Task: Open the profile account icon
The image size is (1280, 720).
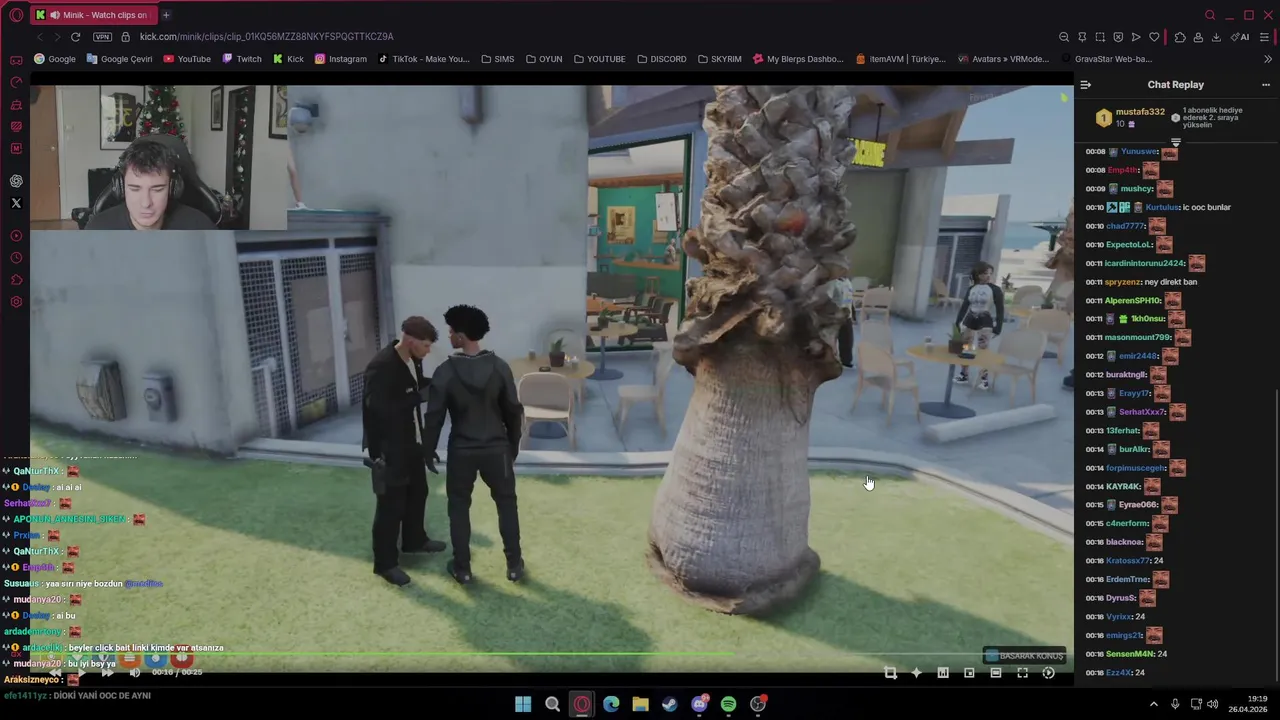Action: coord(1198,37)
